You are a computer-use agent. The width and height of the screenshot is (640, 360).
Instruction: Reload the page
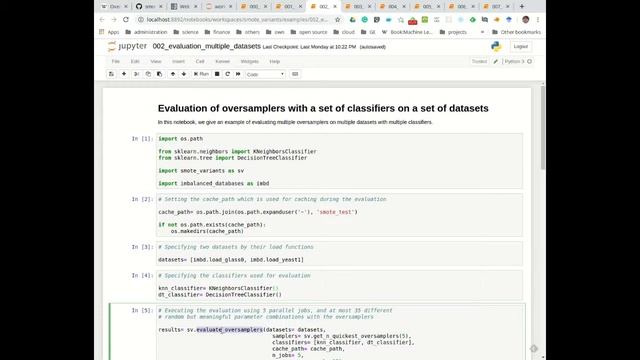(126, 20)
